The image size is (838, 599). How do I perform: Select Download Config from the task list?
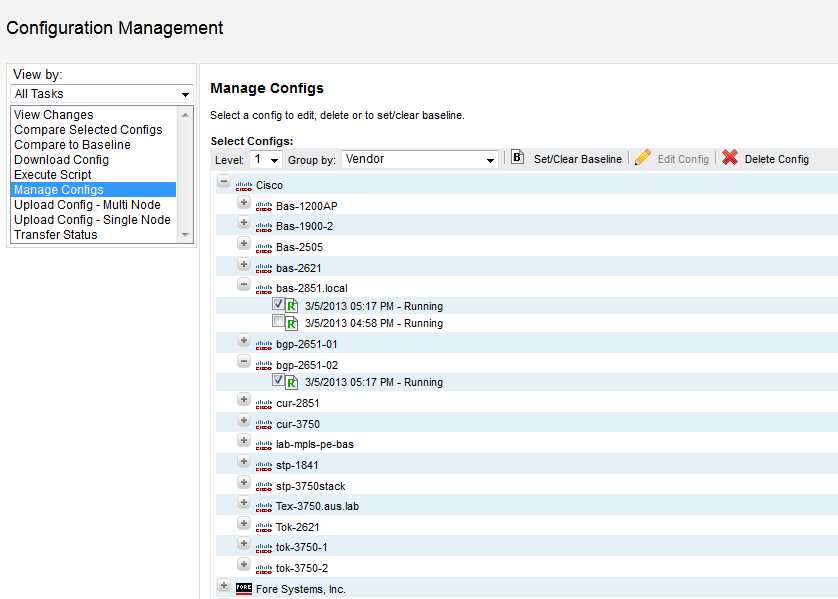click(61, 159)
